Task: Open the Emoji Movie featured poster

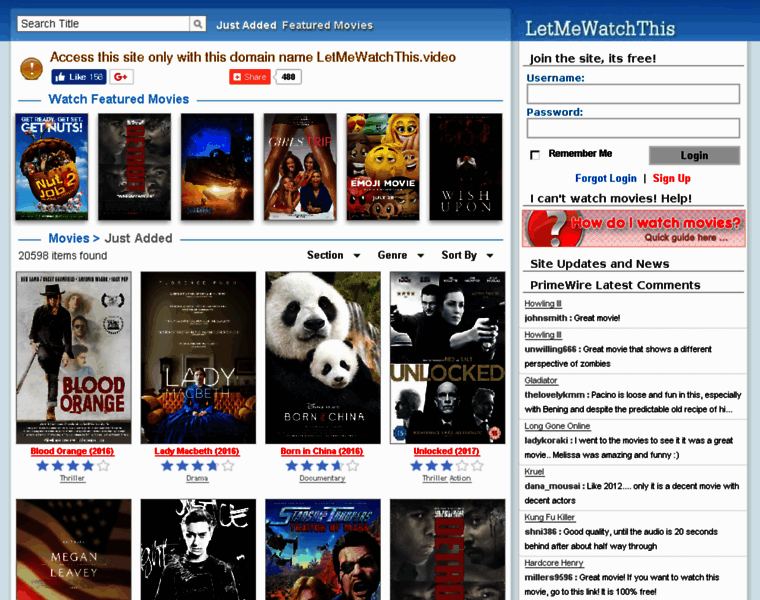Action: tap(383, 167)
